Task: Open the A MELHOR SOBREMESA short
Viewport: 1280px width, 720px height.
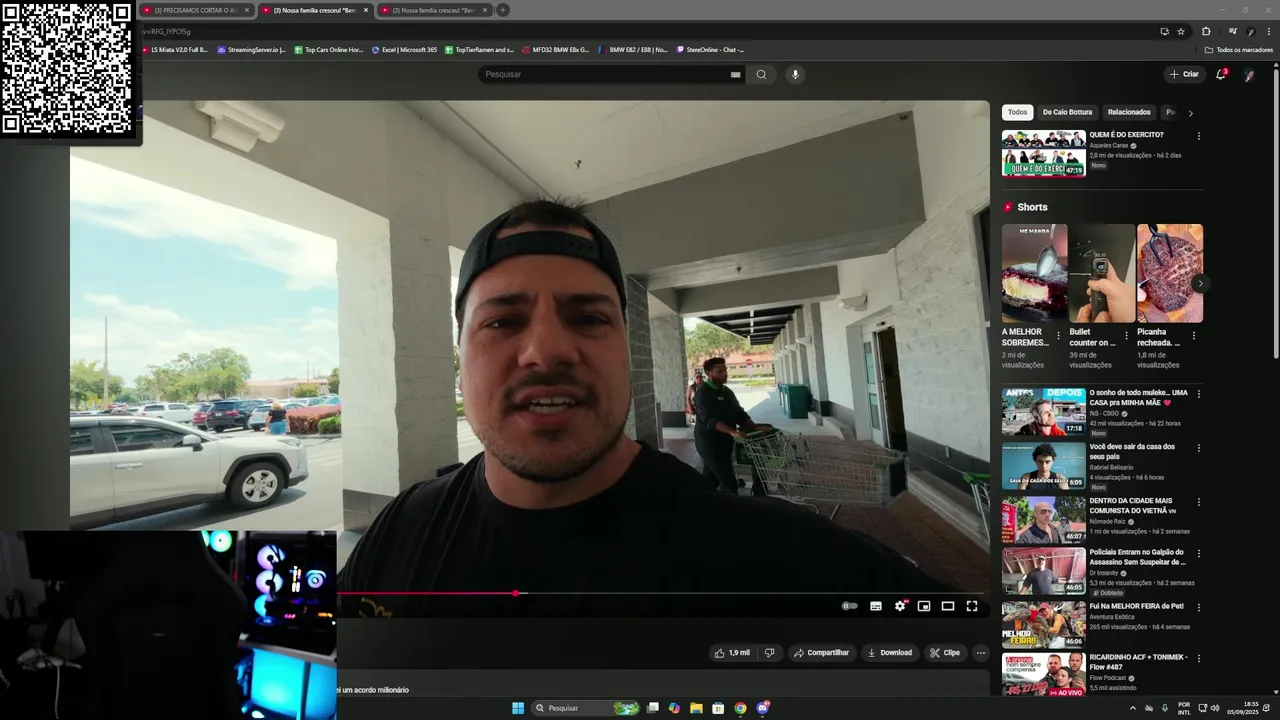Action: click(x=1034, y=273)
